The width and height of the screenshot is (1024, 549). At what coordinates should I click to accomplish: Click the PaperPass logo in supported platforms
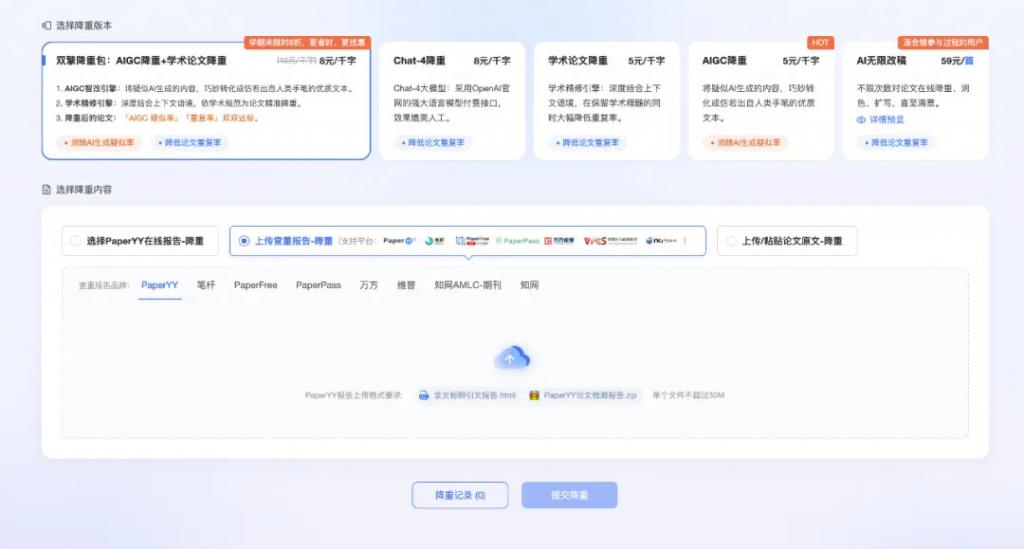[x=518, y=241]
